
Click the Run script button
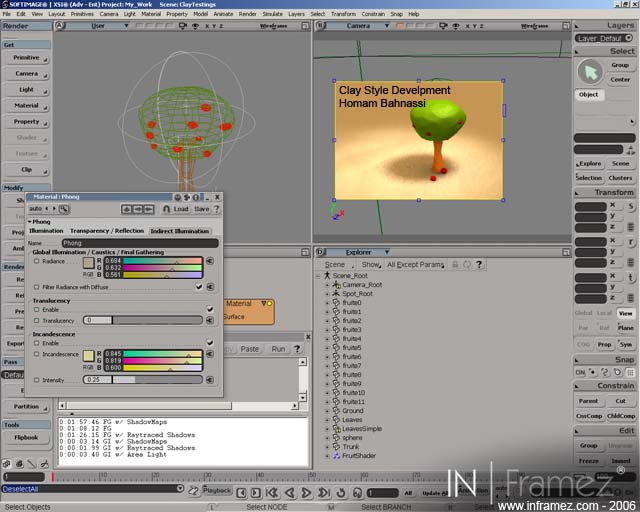278,349
